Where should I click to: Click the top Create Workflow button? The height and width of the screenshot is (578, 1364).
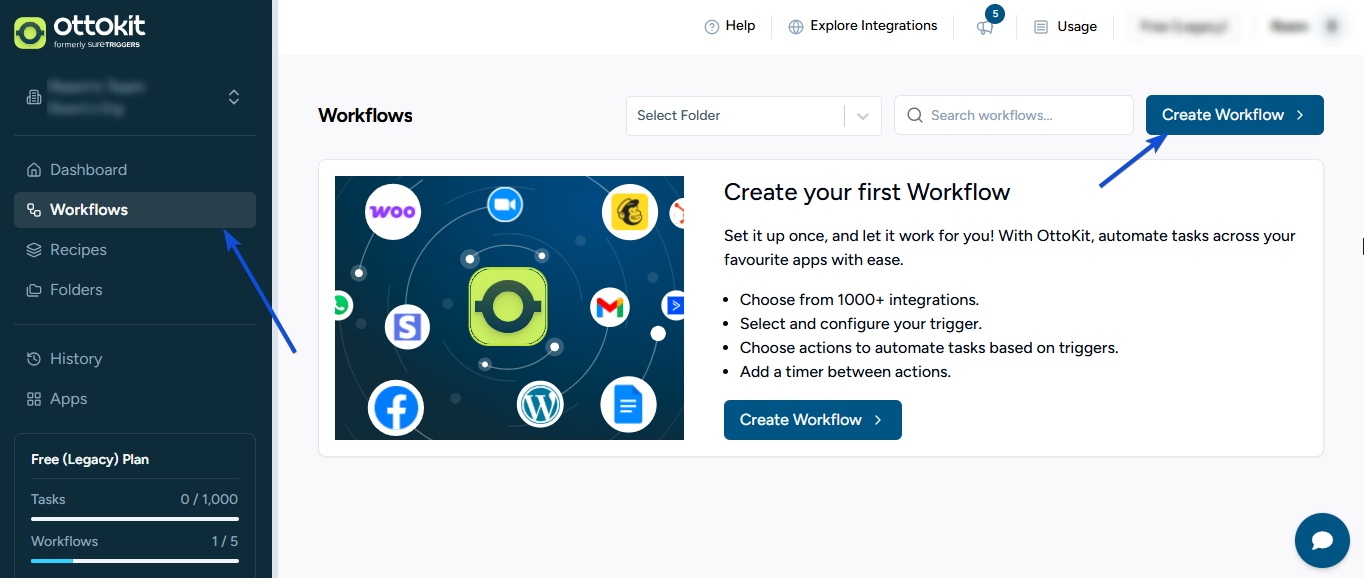coord(1235,115)
